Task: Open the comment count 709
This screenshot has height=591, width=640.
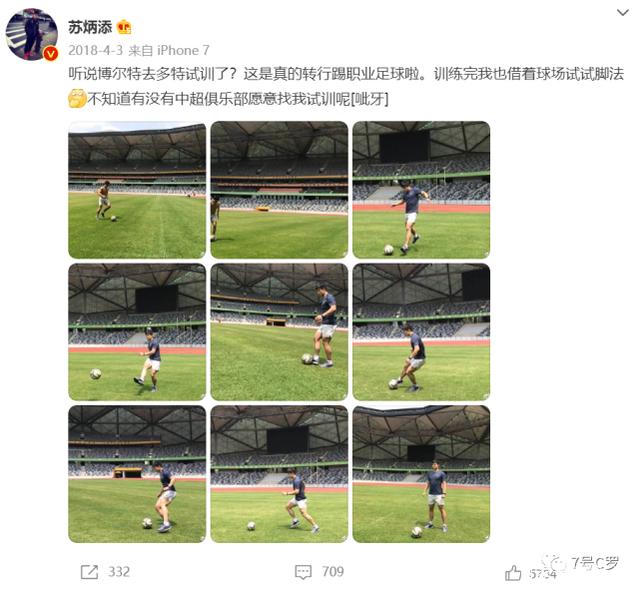Action: point(333,571)
